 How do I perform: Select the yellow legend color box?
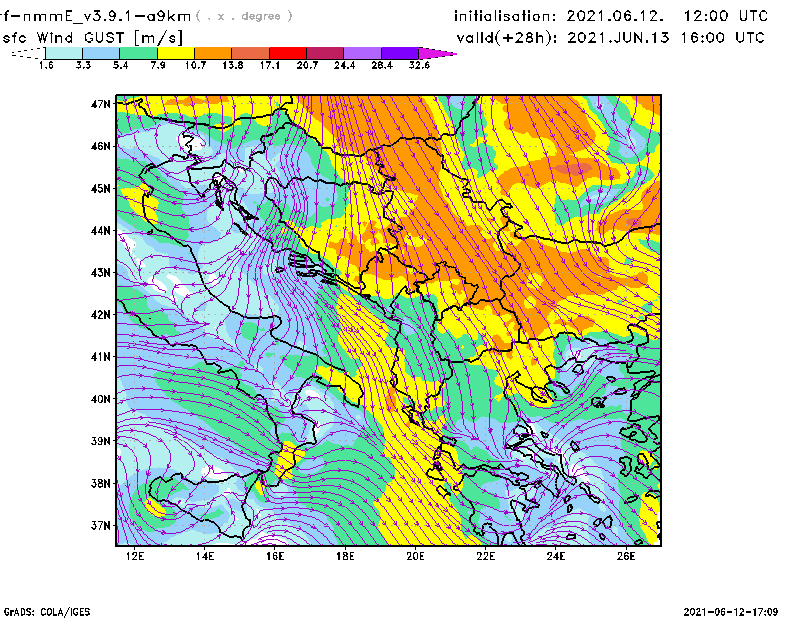176,53
